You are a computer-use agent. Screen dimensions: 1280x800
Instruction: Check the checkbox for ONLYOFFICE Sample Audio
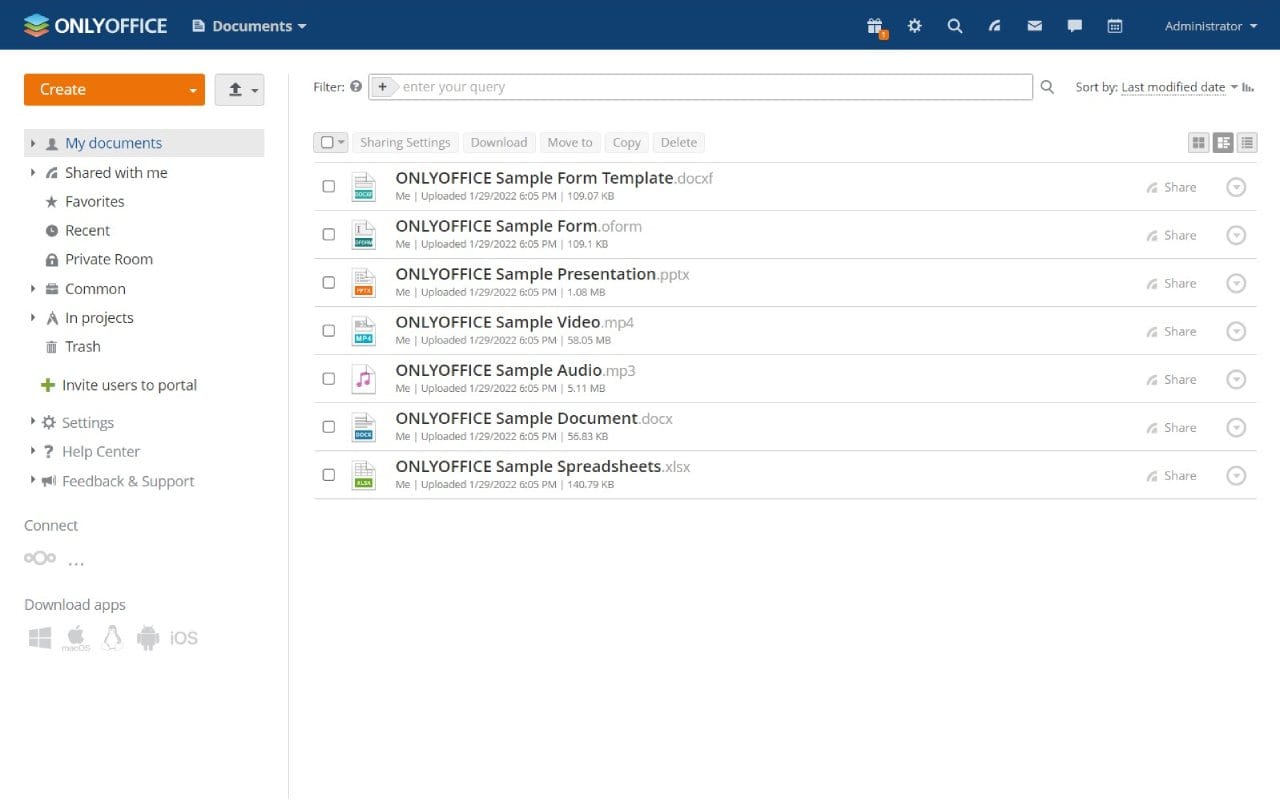328,378
